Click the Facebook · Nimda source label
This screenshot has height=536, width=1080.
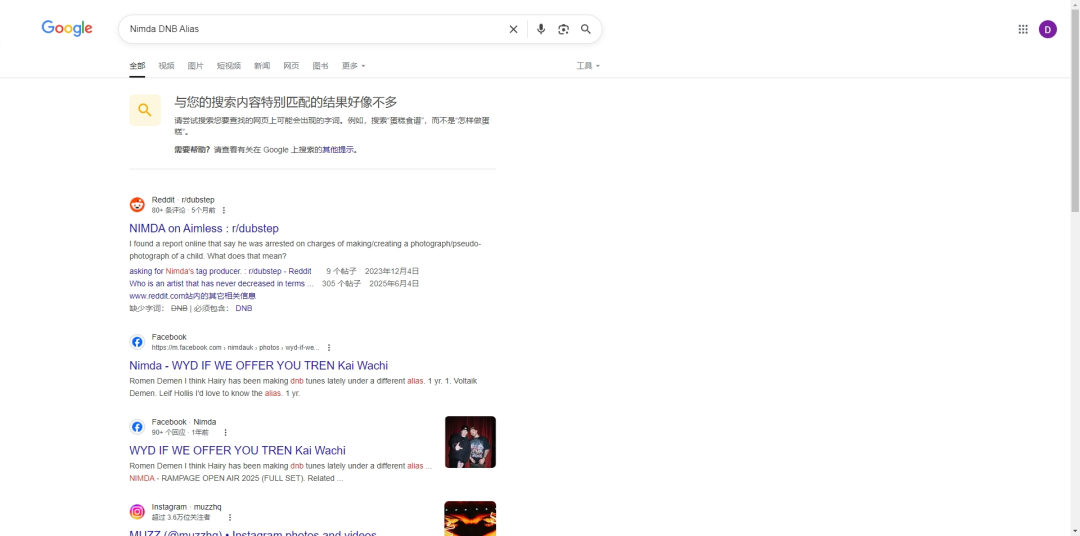click(x=184, y=422)
